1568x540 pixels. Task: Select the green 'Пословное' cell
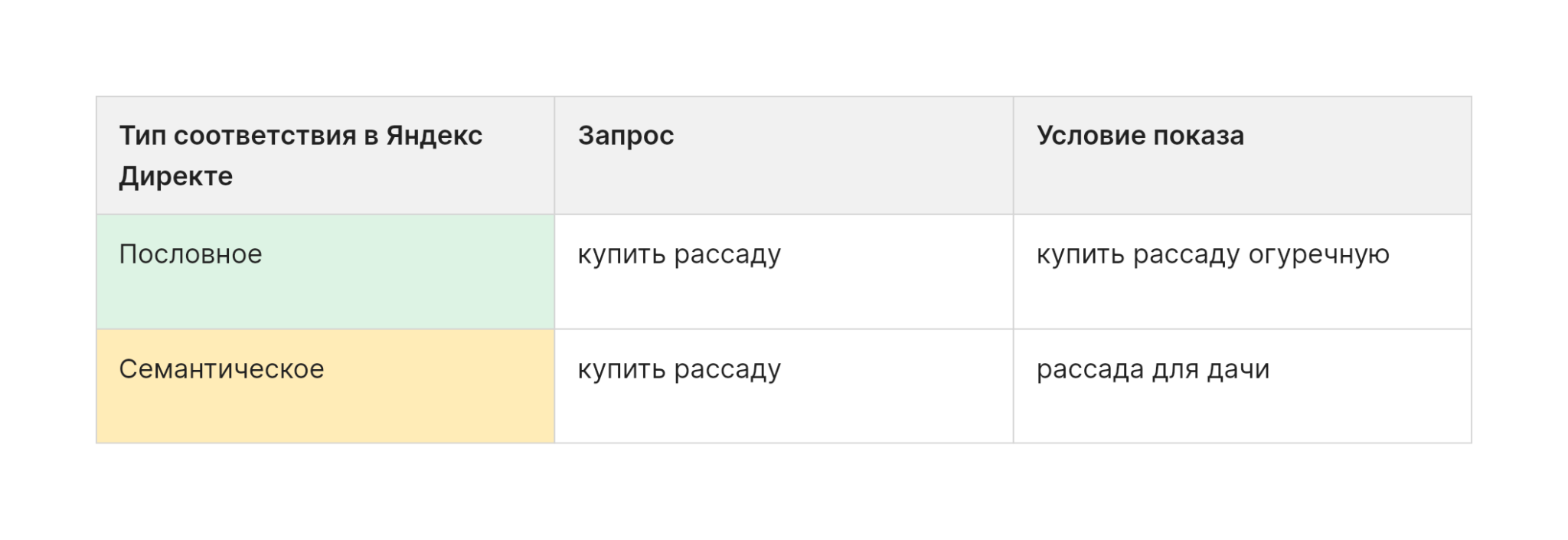(x=325, y=272)
